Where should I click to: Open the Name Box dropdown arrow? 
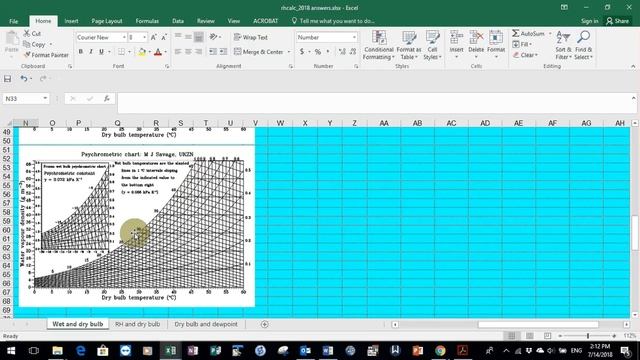pos(45,99)
